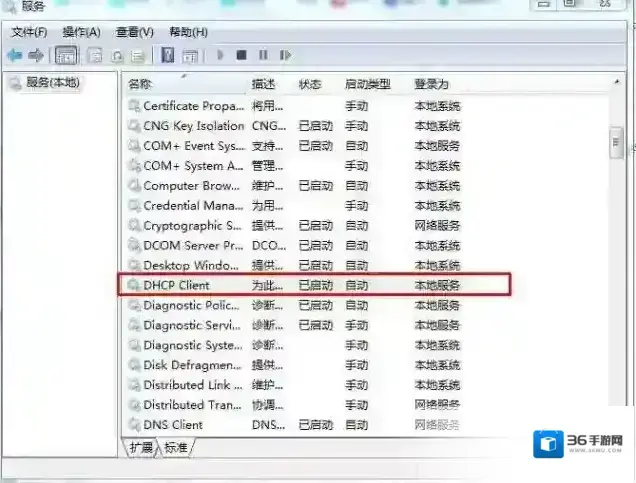The width and height of the screenshot is (636, 483).
Task: Select the Certificate Propagation service row
Action: click(x=294, y=106)
